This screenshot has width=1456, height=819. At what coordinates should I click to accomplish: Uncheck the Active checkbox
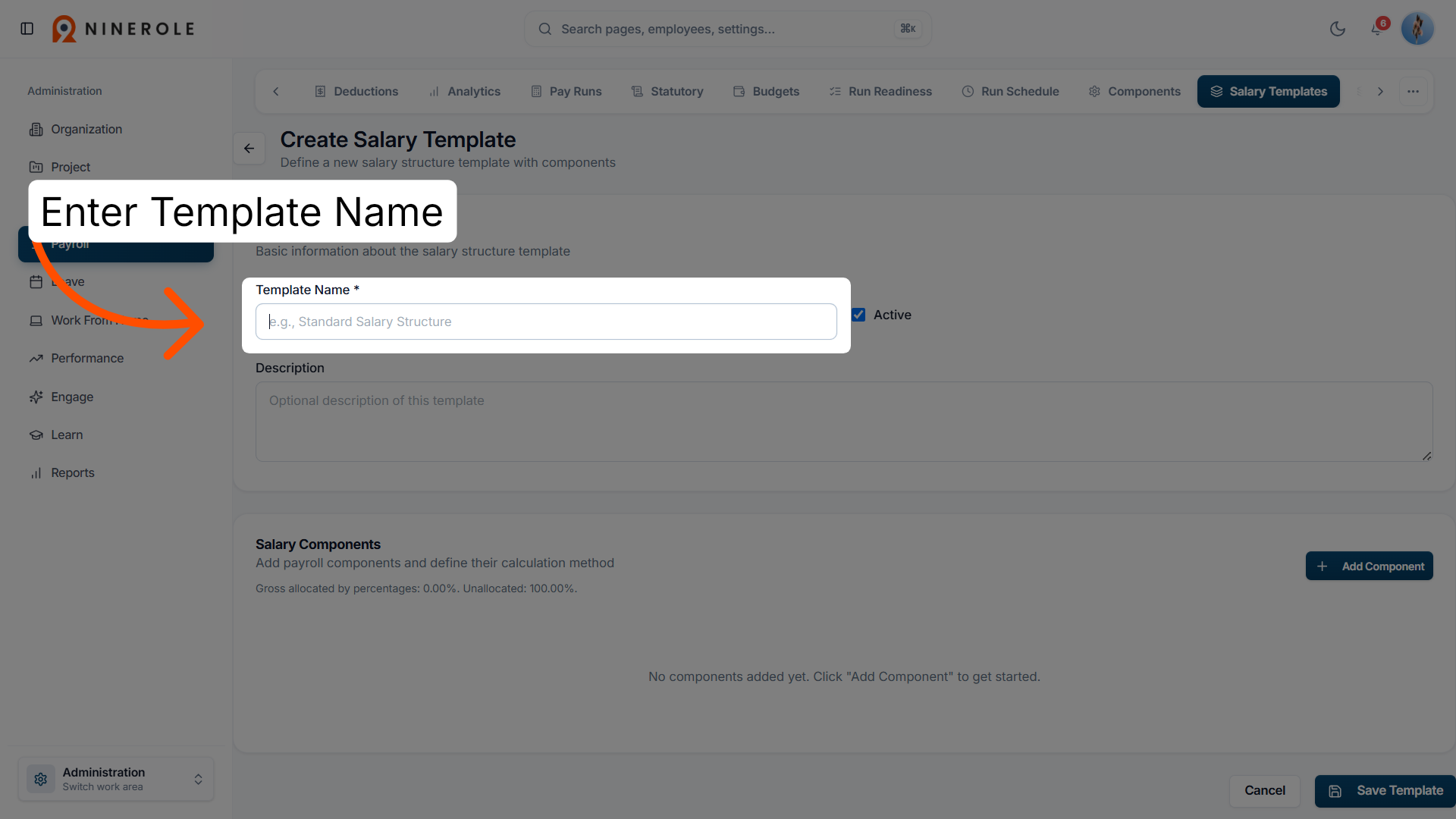click(x=858, y=315)
